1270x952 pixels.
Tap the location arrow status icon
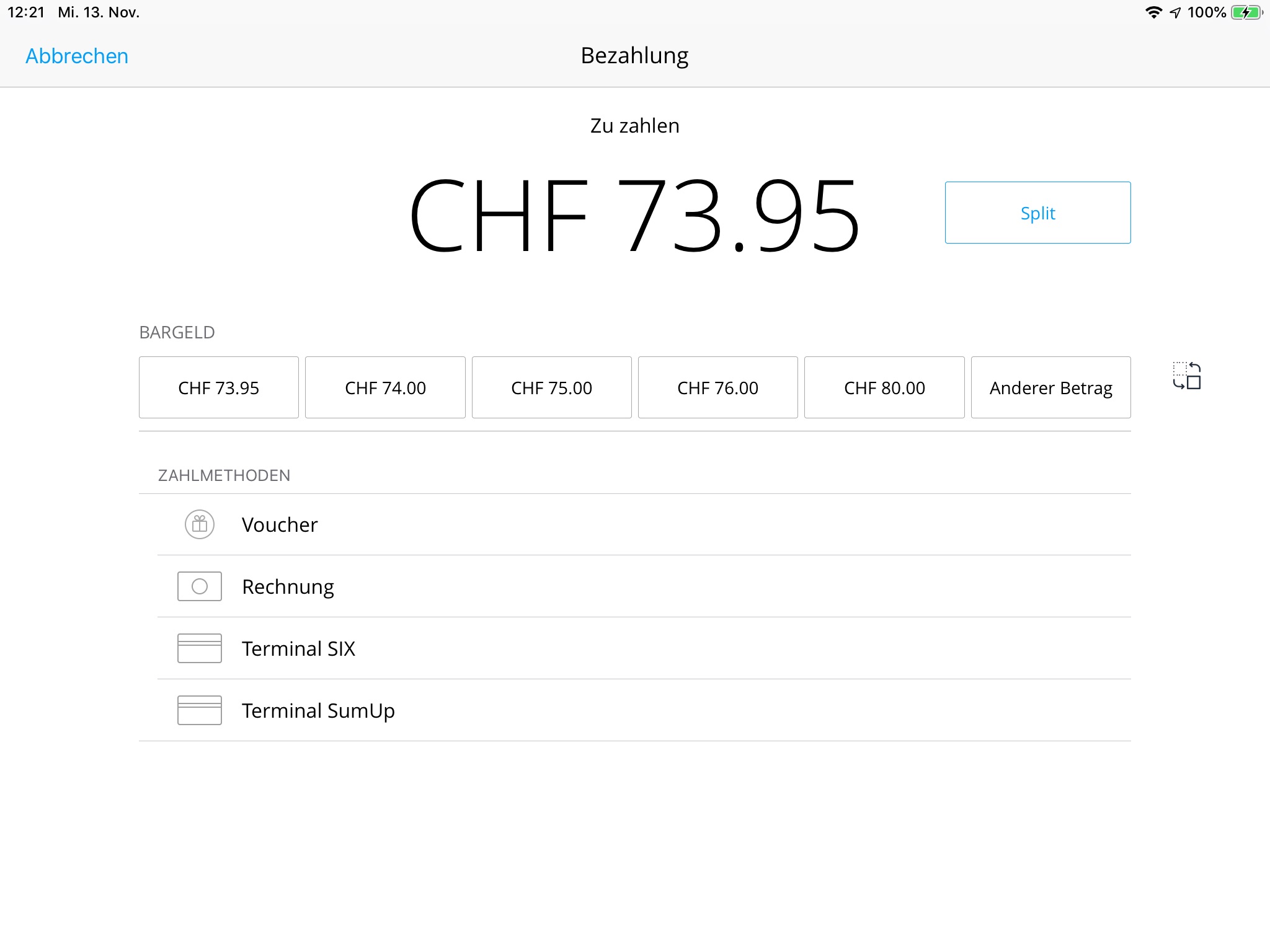click(1175, 12)
